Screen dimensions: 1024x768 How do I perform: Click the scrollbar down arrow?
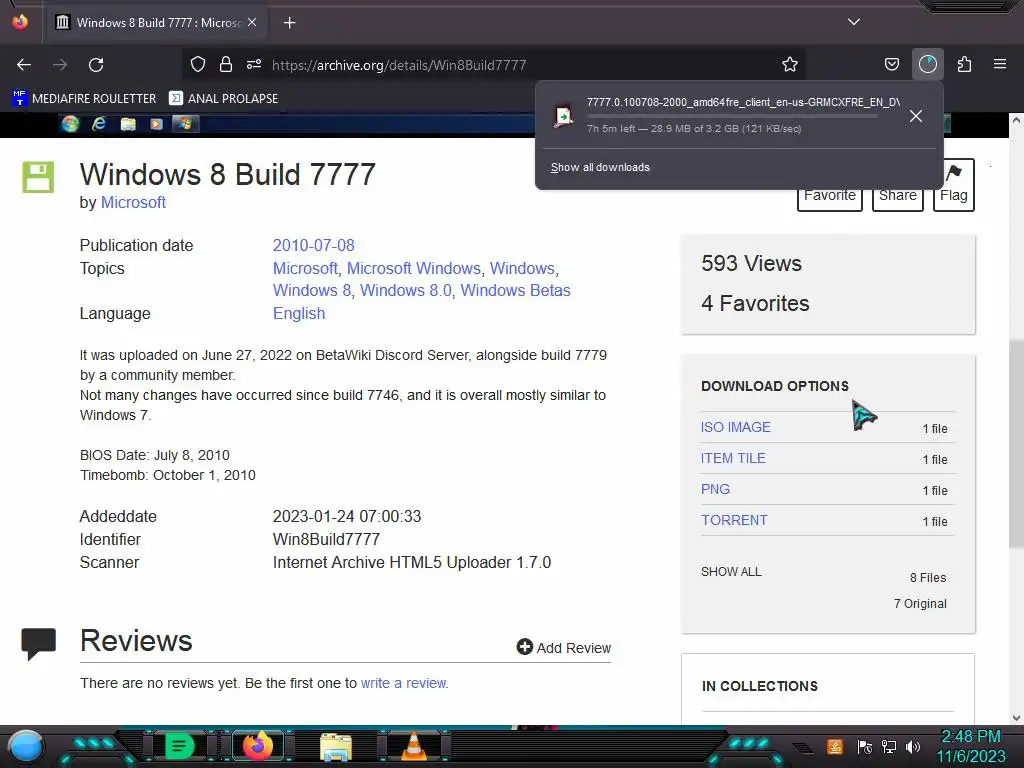(1016, 718)
